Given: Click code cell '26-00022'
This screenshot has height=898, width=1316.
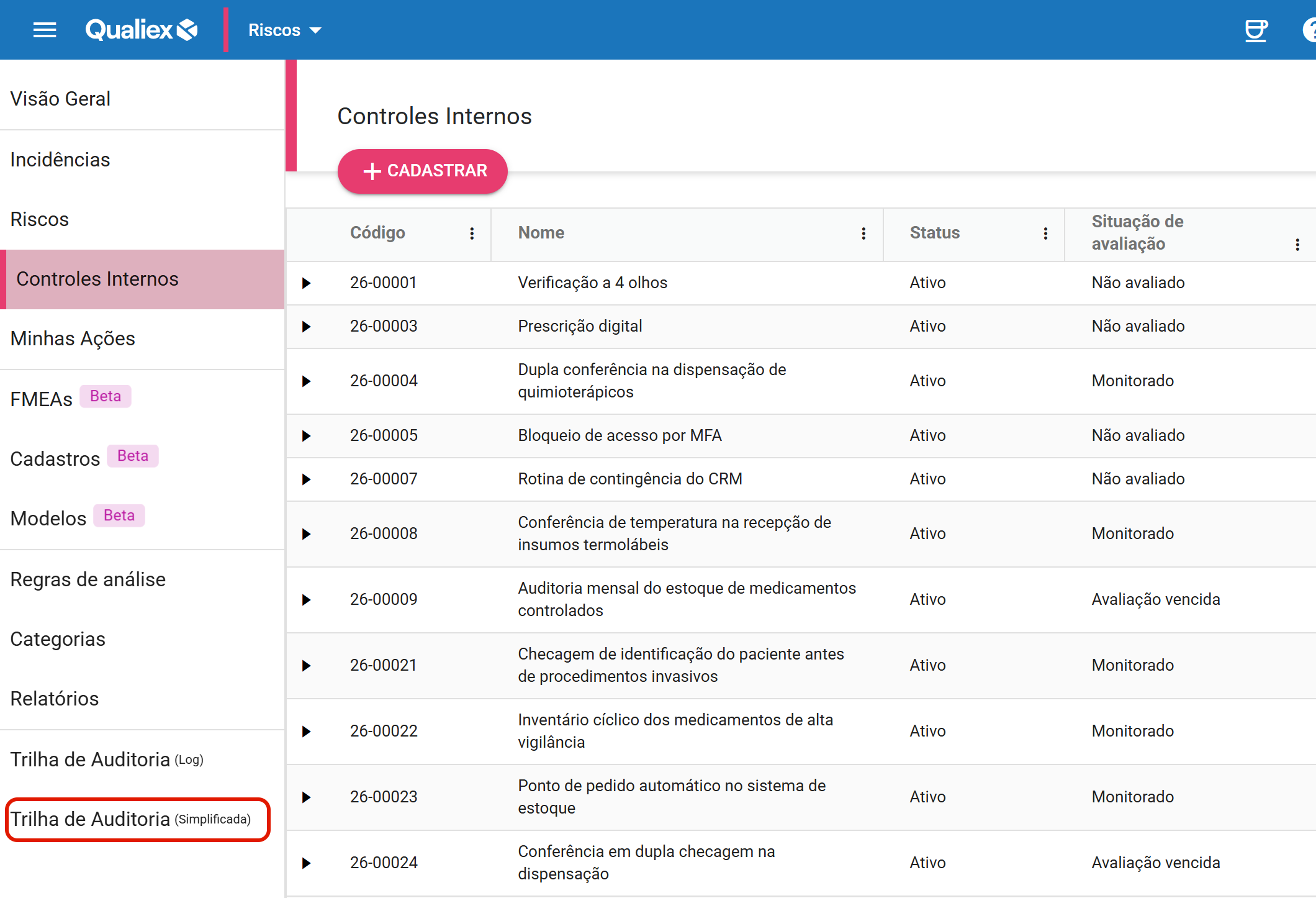Looking at the screenshot, I should coord(384,731).
